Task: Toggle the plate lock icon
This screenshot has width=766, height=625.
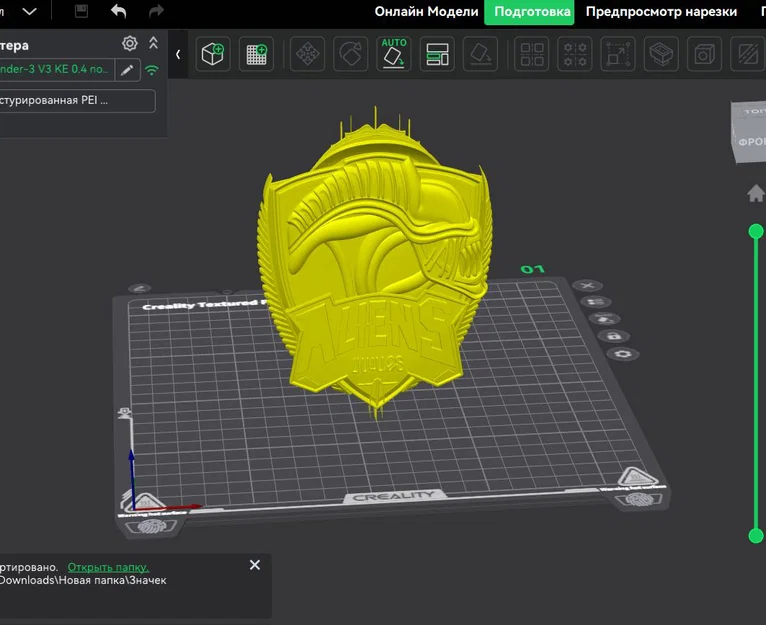Action: click(614, 336)
